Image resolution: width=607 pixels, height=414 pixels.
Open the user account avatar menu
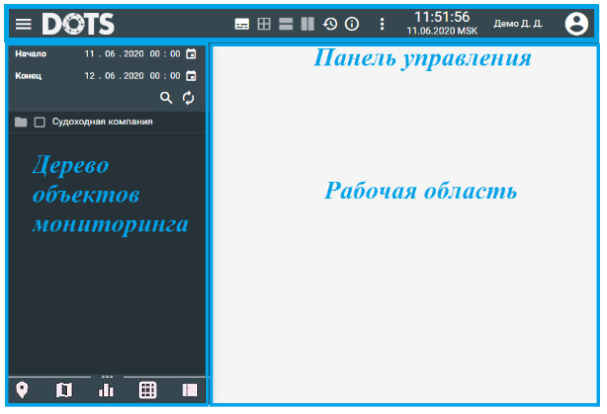click(576, 24)
